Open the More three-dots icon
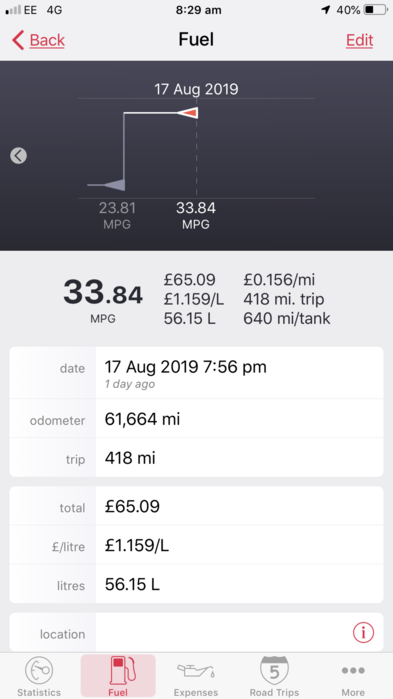The height and width of the screenshot is (699, 393). pos(353,670)
